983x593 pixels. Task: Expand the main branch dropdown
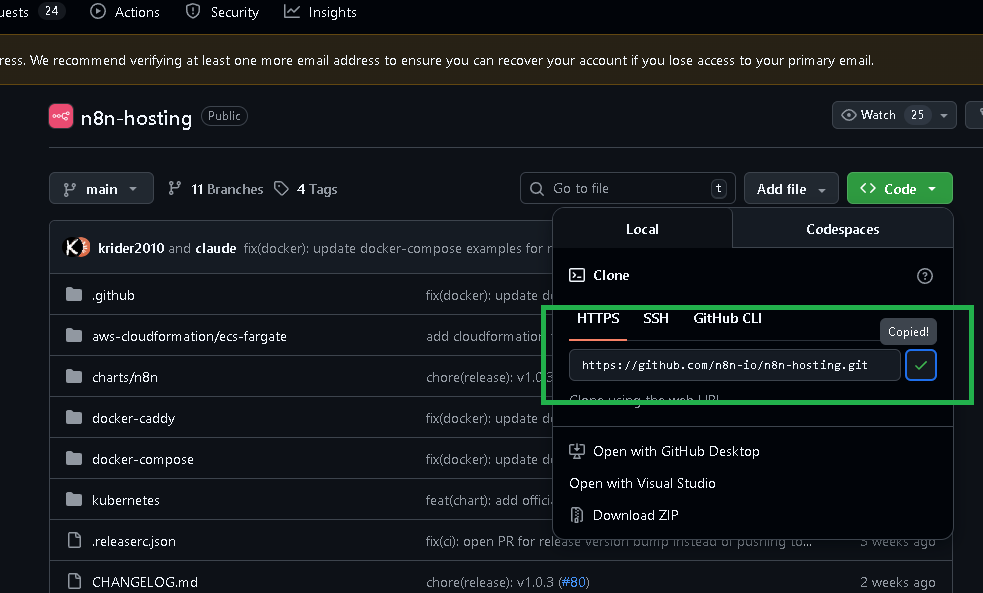click(x=101, y=189)
